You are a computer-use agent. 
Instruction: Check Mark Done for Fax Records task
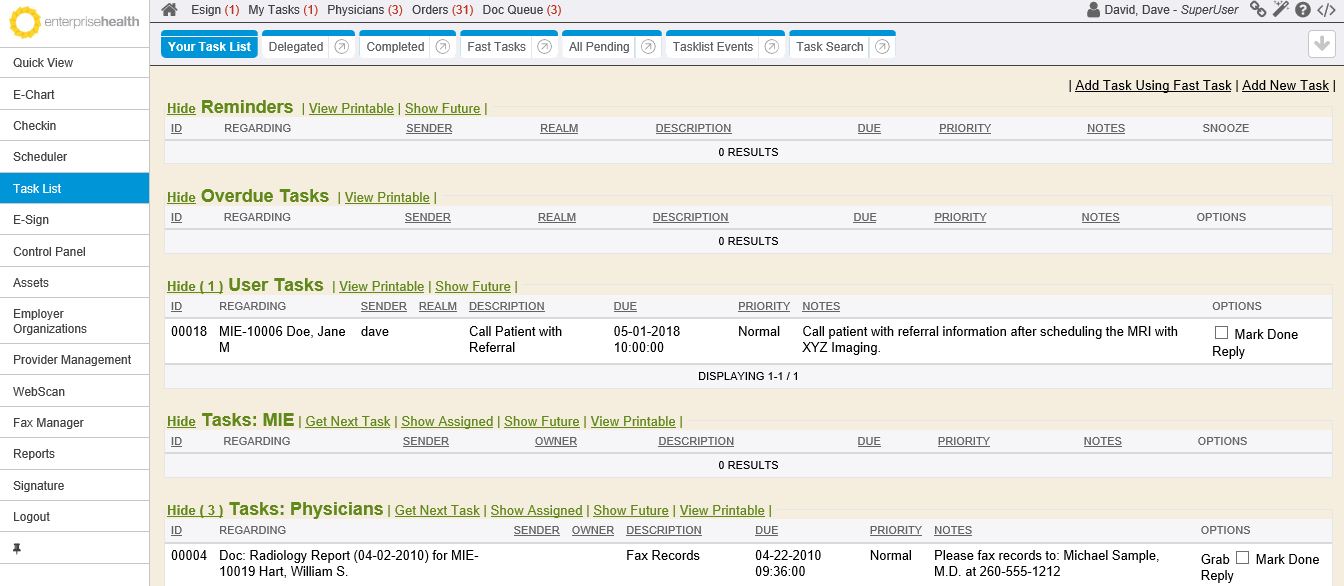[x=1243, y=558]
